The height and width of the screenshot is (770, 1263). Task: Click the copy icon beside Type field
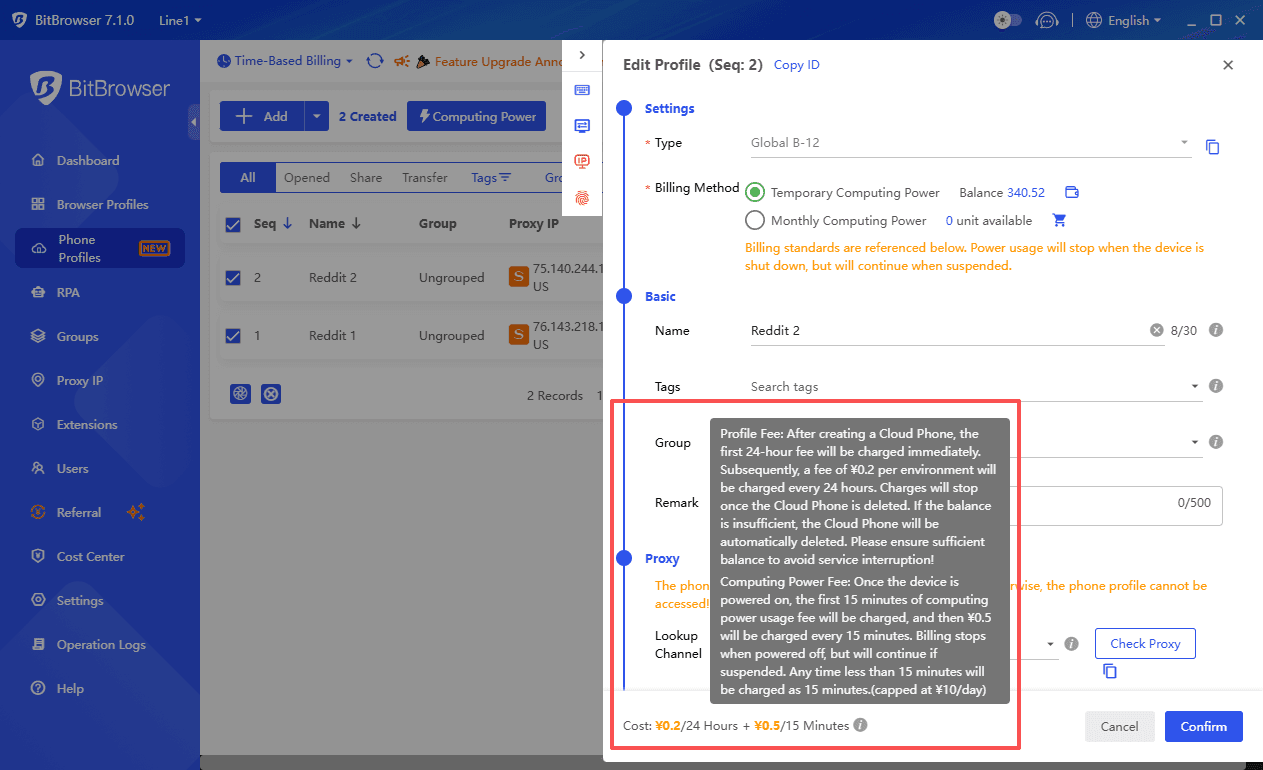[x=1212, y=147]
